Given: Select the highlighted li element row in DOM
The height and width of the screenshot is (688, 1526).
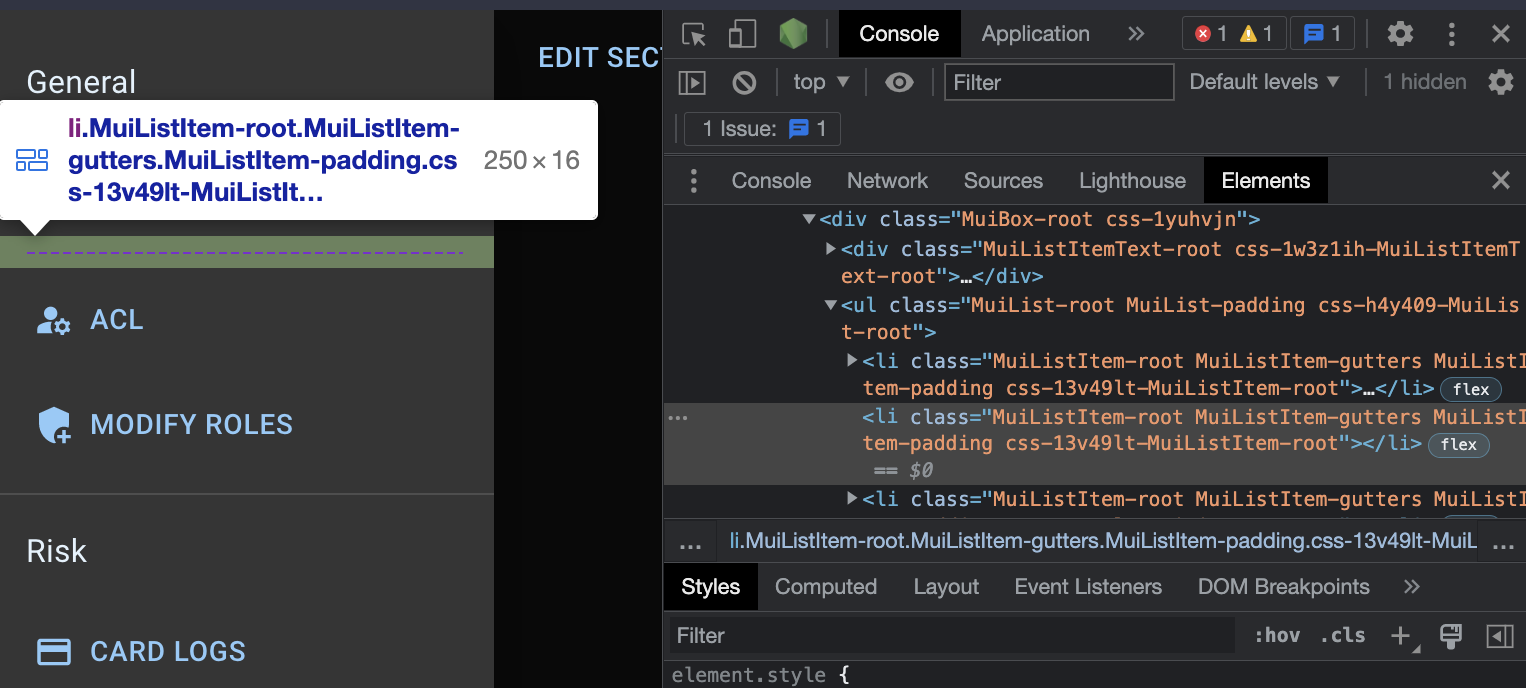Looking at the screenshot, I should coord(1095,444).
